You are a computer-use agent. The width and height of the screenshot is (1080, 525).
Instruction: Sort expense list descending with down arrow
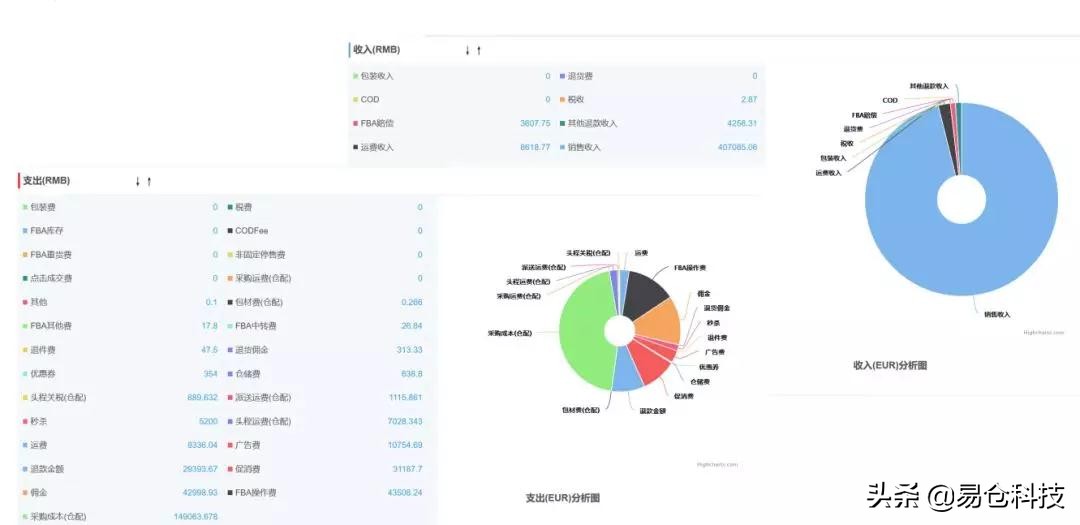[x=138, y=181]
